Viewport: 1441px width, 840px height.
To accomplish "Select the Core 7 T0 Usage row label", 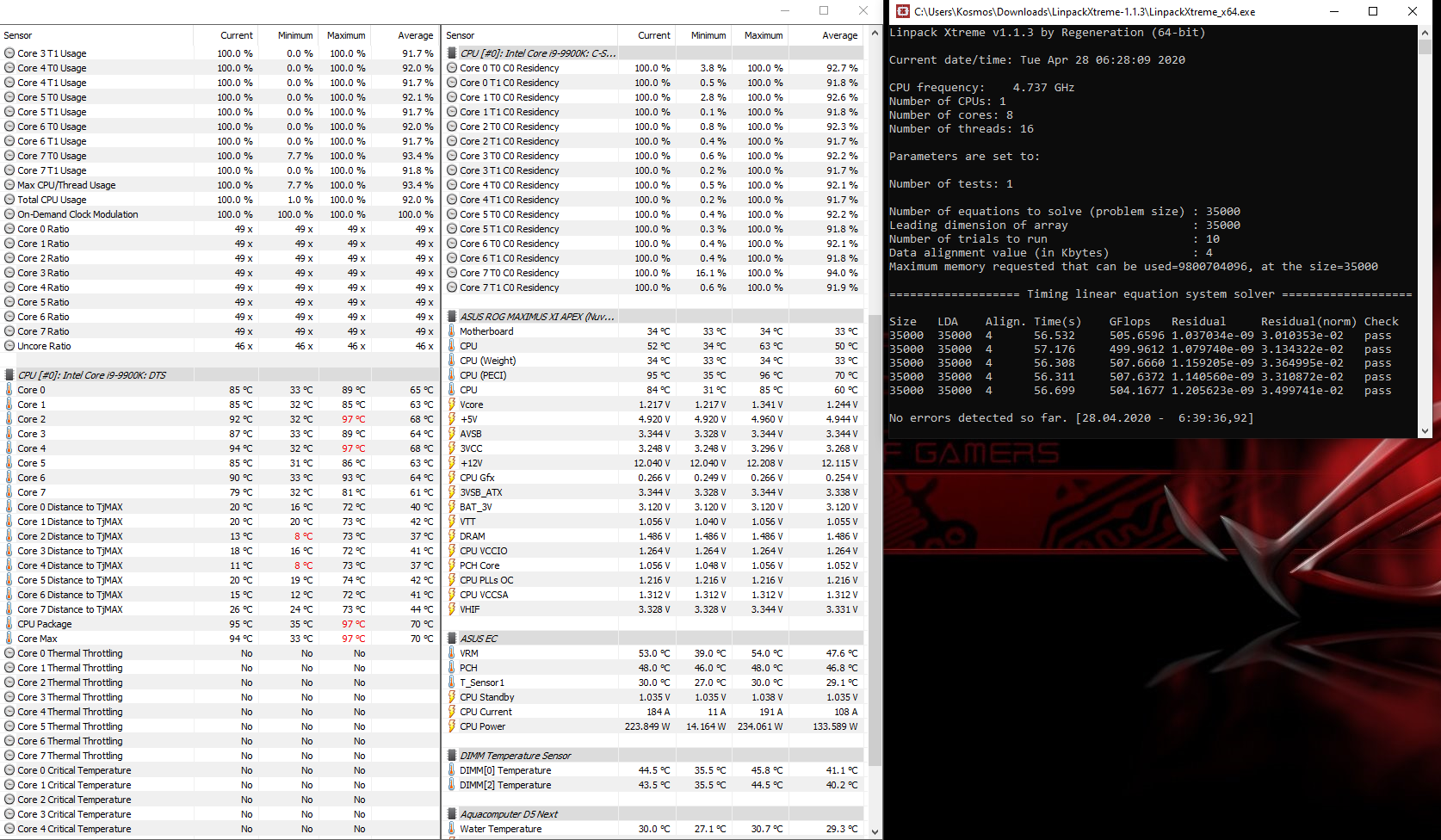I will tap(52, 156).
